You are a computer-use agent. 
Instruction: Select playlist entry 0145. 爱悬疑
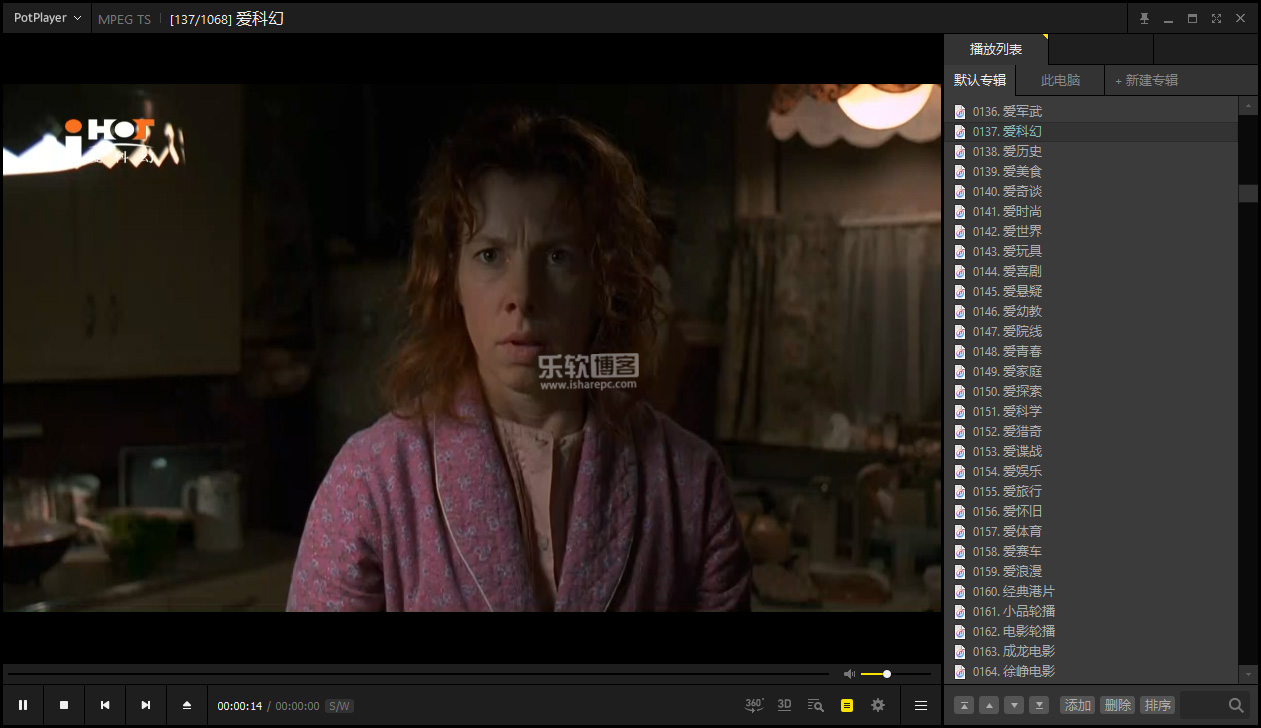[x=1091, y=291]
